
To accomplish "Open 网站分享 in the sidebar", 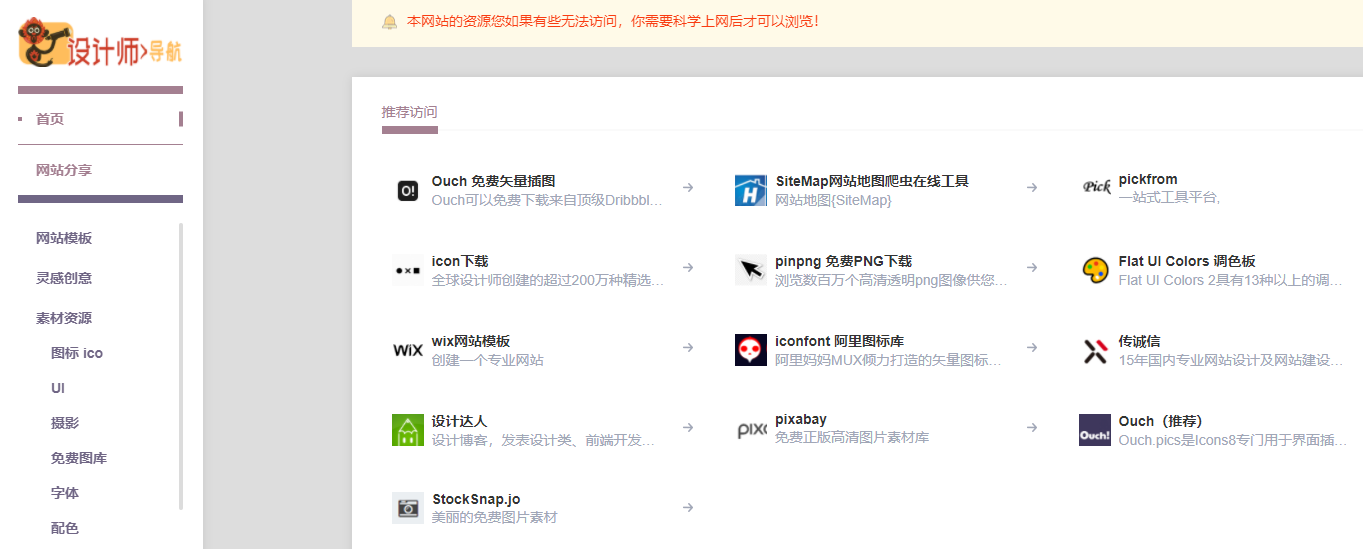I will click(64, 170).
